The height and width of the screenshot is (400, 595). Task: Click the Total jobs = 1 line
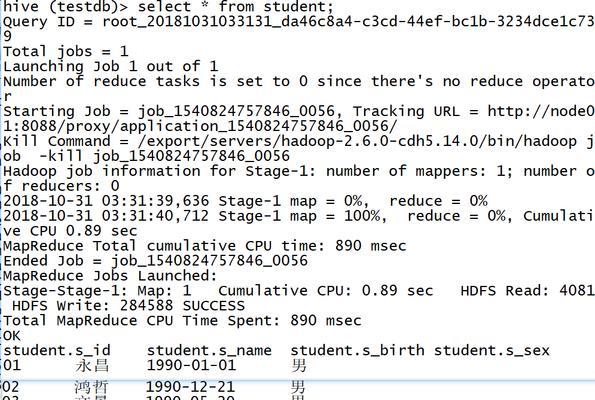pyautogui.click(x=66, y=52)
